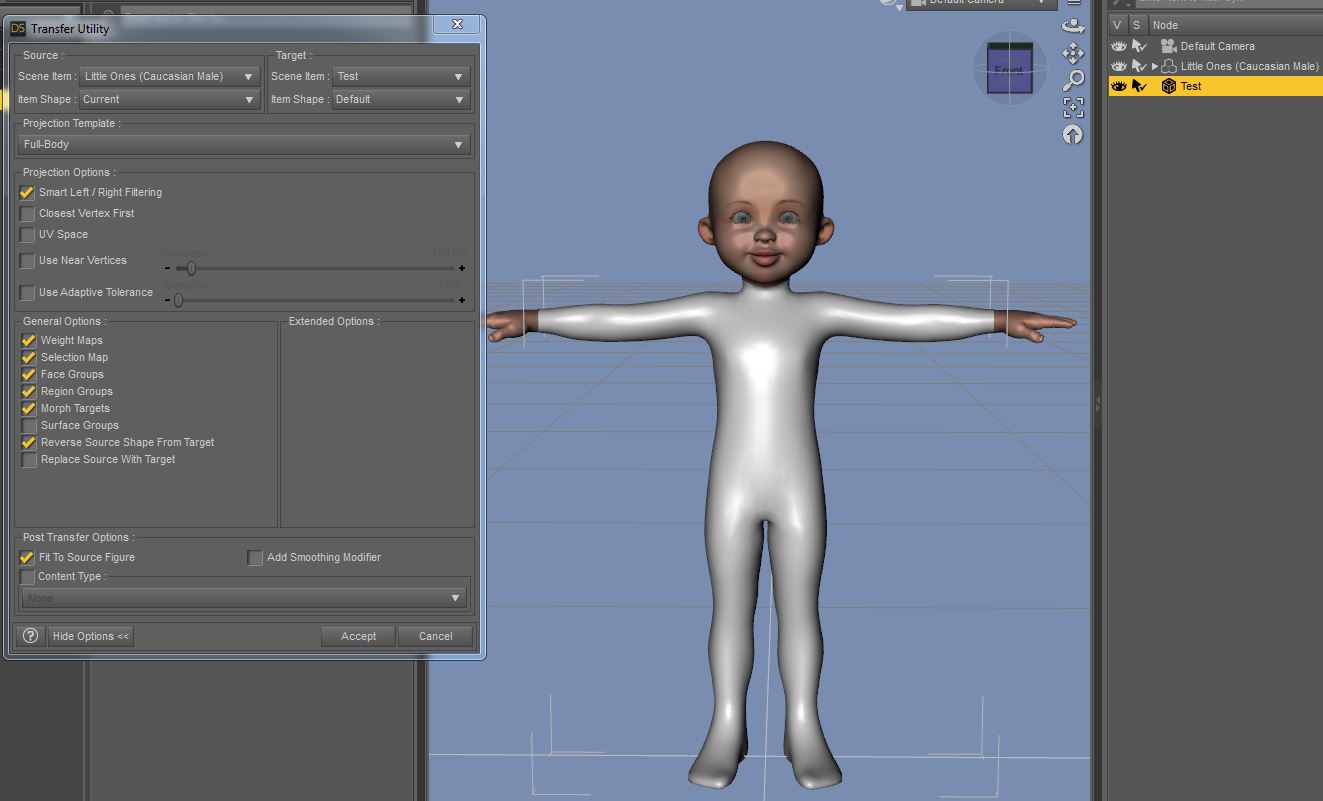Enable Add Smoothing Modifier
Image resolution: width=1323 pixels, height=801 pixels.
[x=255, y=557]
